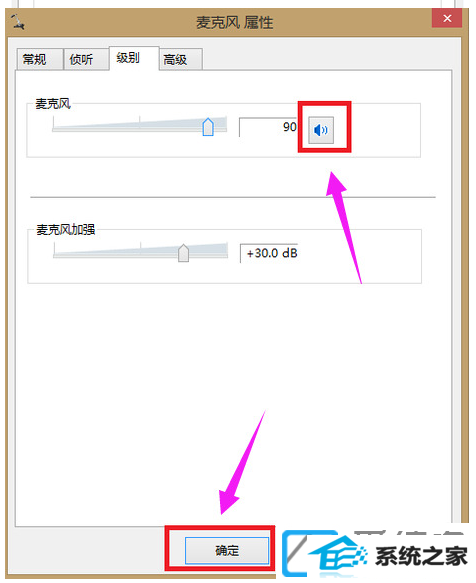Viewport: 476px width, 583px height.
Task: Click the 麦克风 volume slider thumb
Action: (x=208, y=127)
